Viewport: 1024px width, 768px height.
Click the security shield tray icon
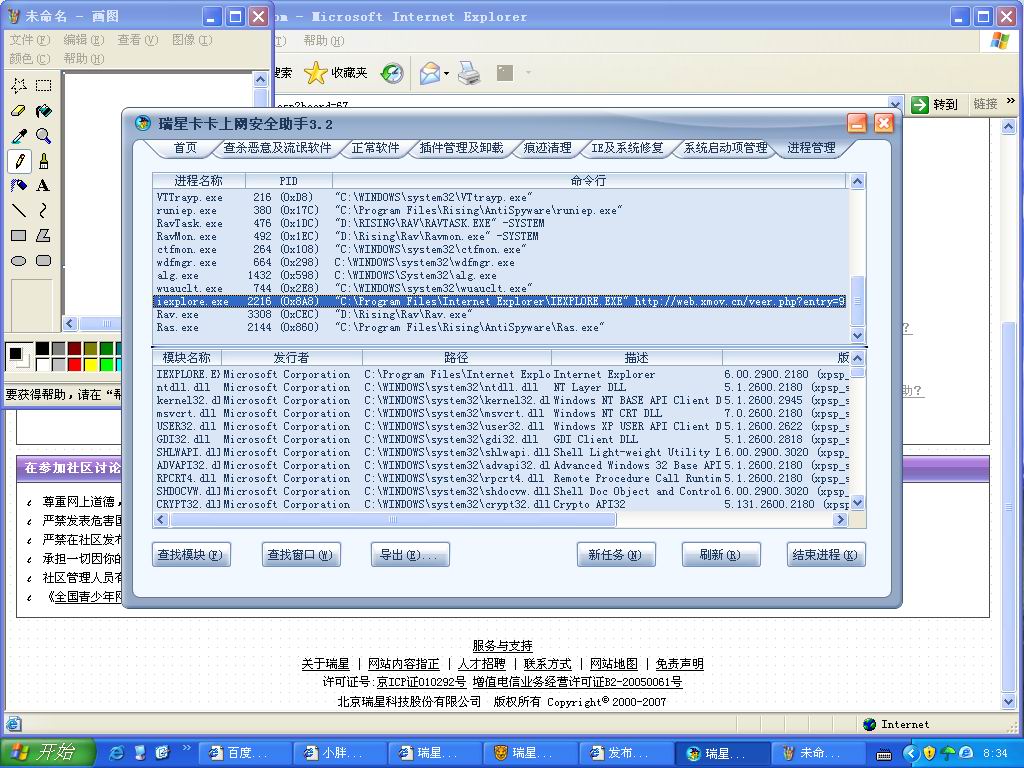coord(929,753)
